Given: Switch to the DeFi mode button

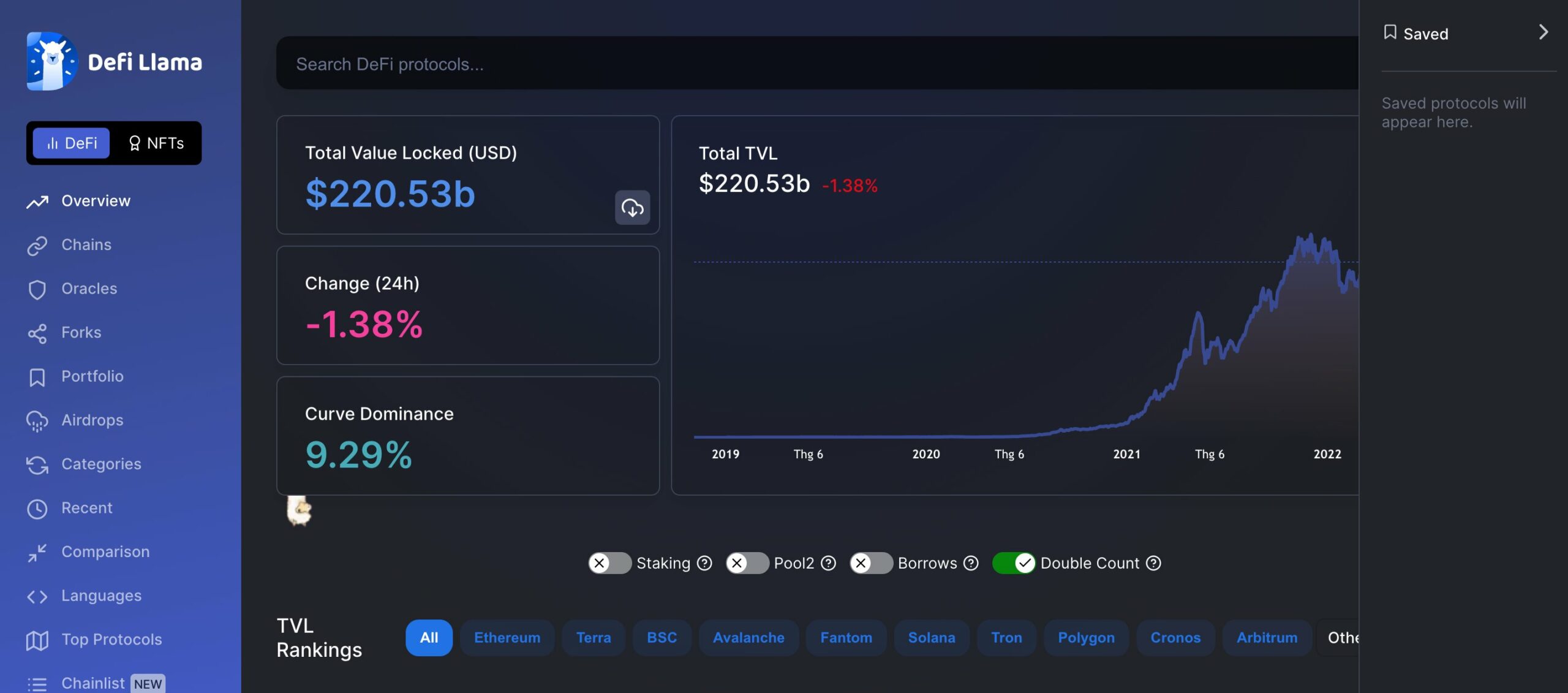Looking at the screenshot, I should click(71, 143).
